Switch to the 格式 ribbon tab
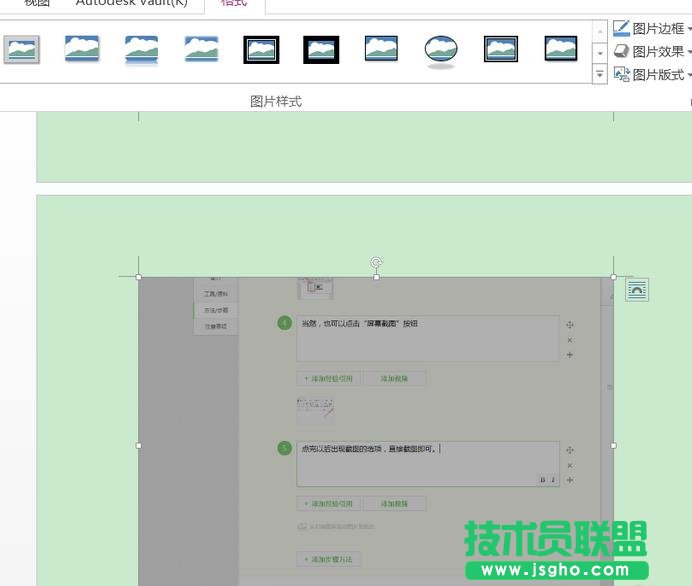Image resolution: width=692 pixels, height=586 pixels. [234, 4]
